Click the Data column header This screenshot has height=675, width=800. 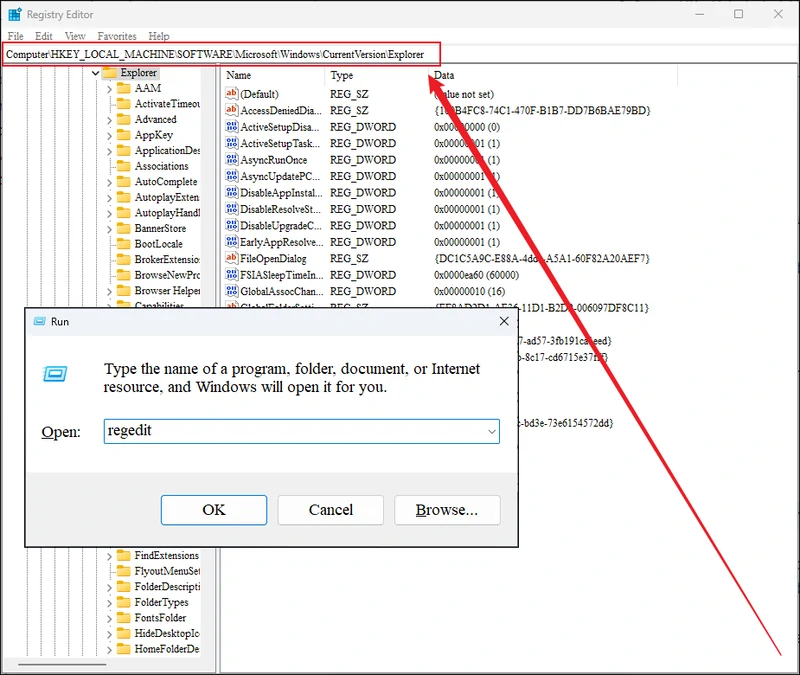pos(553,75)
